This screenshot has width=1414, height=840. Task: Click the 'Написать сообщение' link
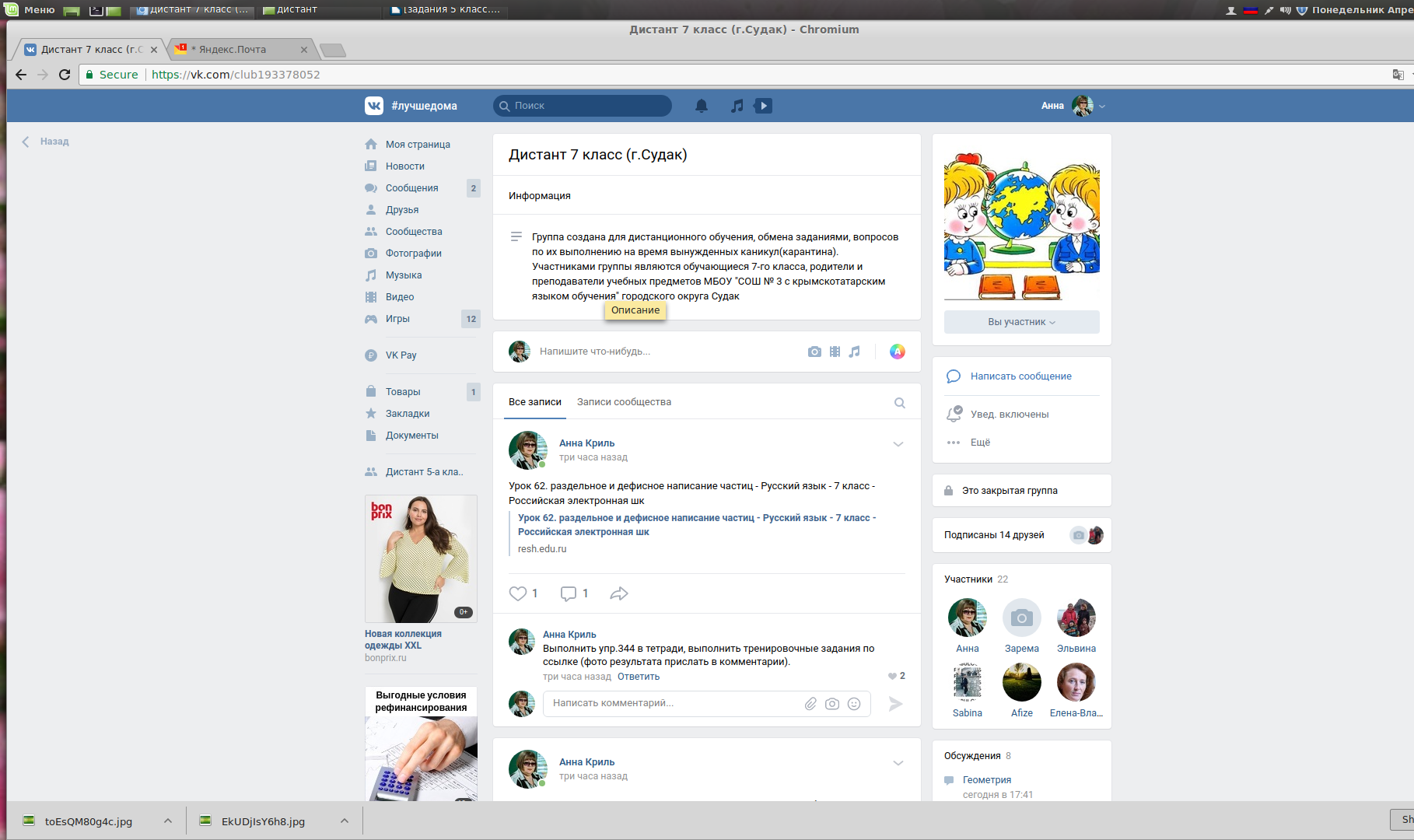coord(1020,376)
